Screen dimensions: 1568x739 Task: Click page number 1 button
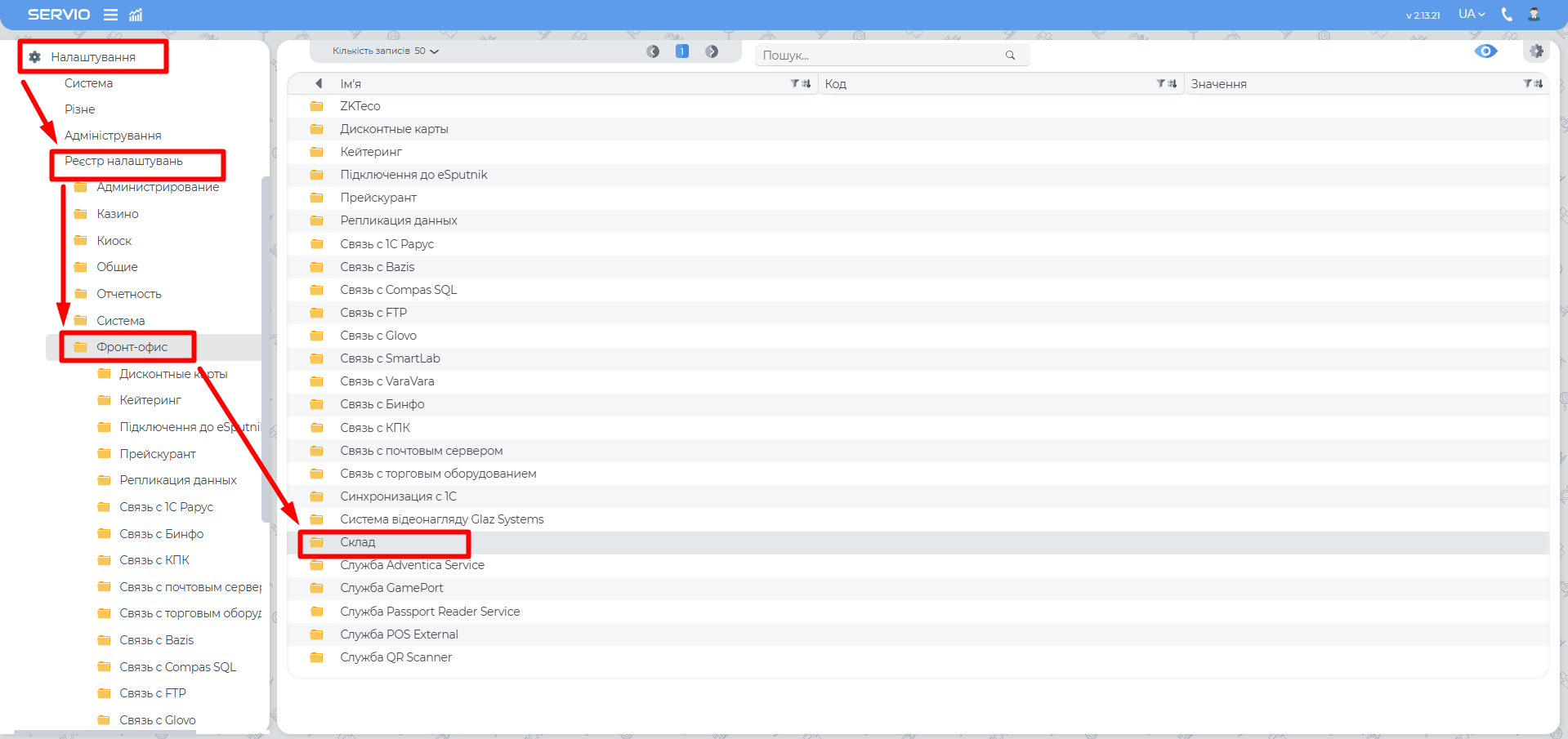click(682, 51)
